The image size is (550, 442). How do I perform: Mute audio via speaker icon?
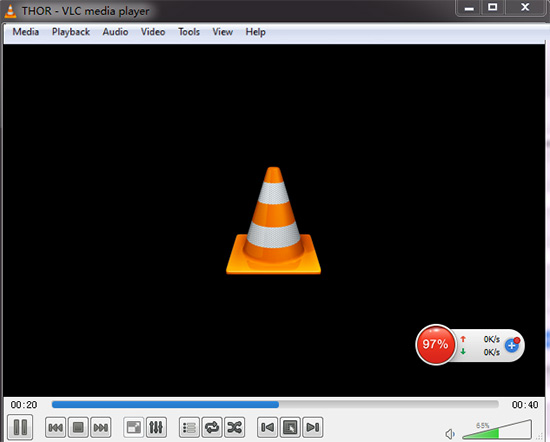click(x=450, y=434)
